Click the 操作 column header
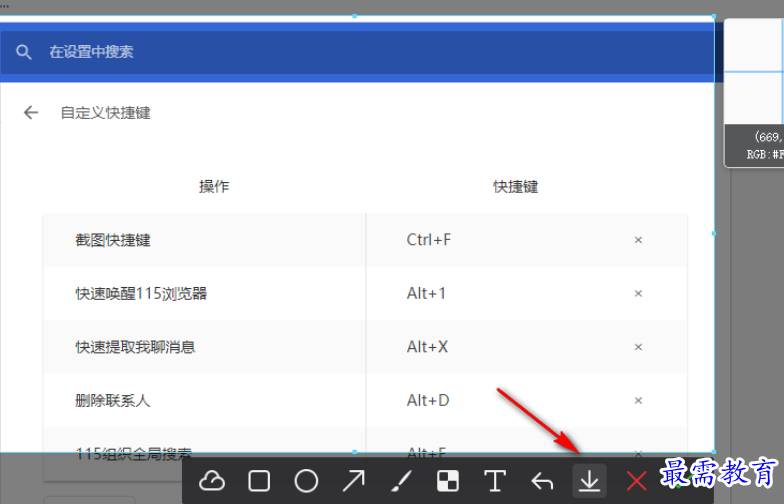Viewport: 784px width, 504px height. (214, 186)
